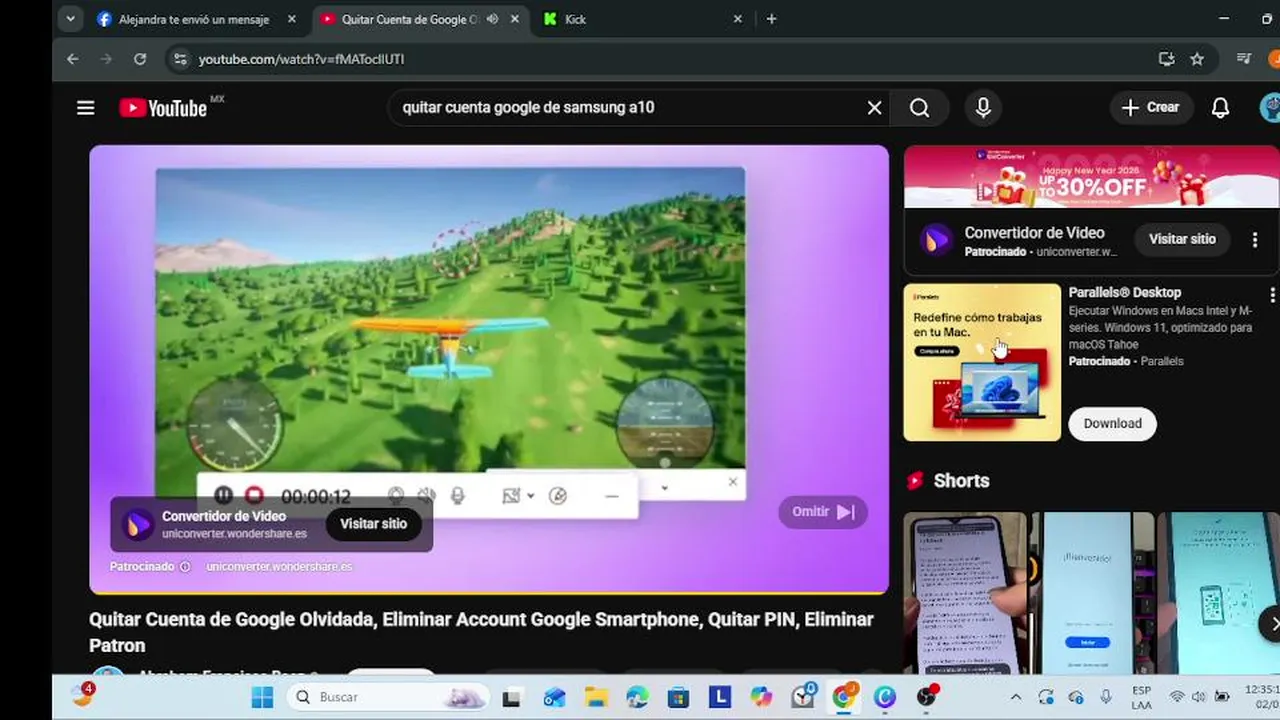
Task: Open the YouTube hamburger guide menu
Action: 85,108
